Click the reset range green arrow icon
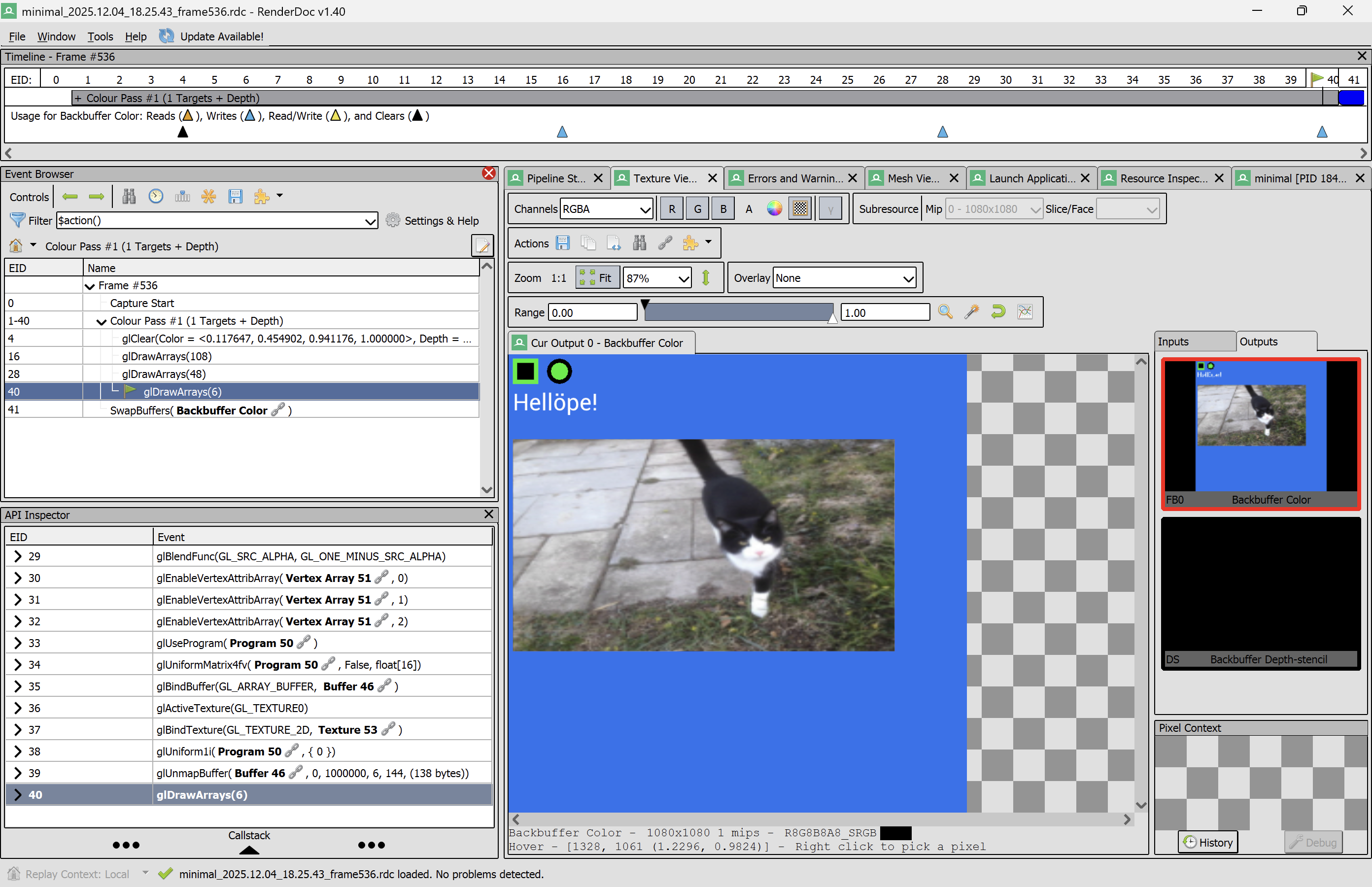The image size is (1372, 887). tap(997, 312)
